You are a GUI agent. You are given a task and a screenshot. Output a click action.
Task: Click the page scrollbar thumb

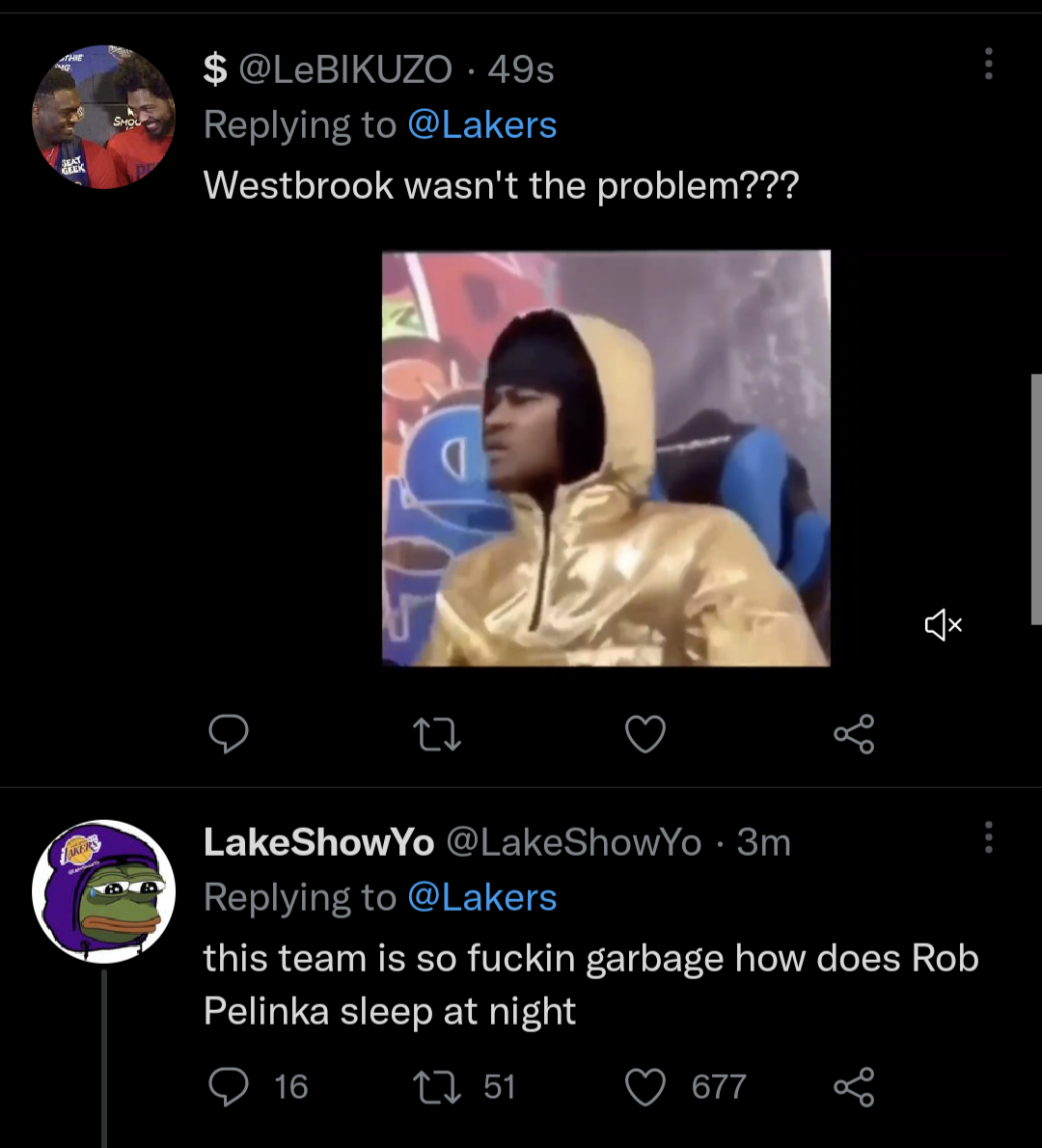(x=1035, y=499)
